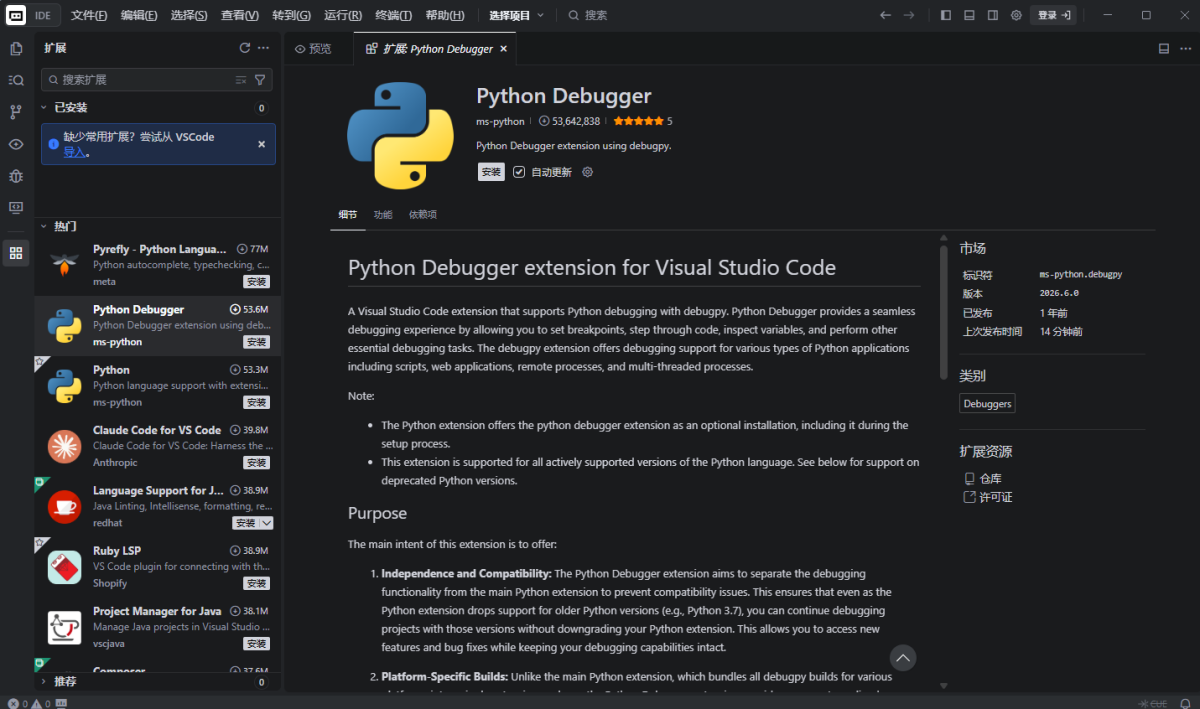Viewport: 1200px width, 709px height.
Task: Open the Selection menu
Action: pos(189,15)
